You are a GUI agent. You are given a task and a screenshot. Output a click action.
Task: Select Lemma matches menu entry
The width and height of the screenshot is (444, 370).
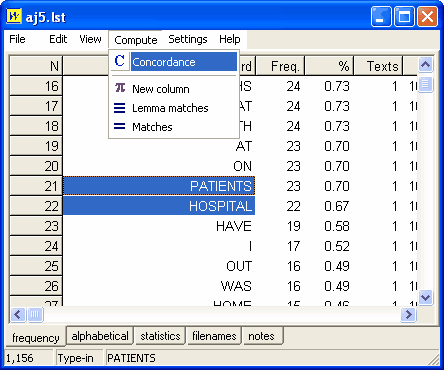pyautogui.click(x=174, y=108)
